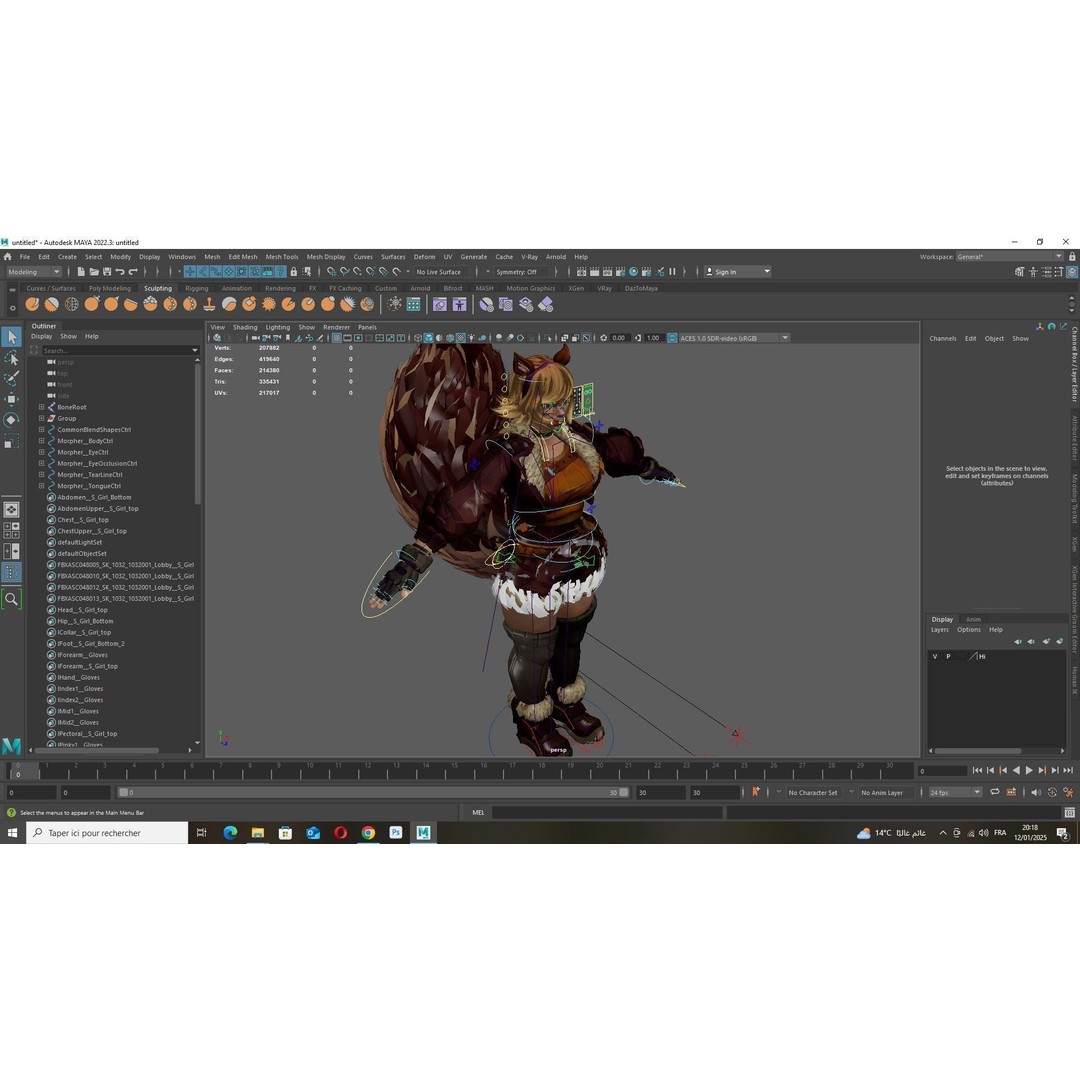
Task: Click the Save Scene disk icon
Action: point(107,272)
